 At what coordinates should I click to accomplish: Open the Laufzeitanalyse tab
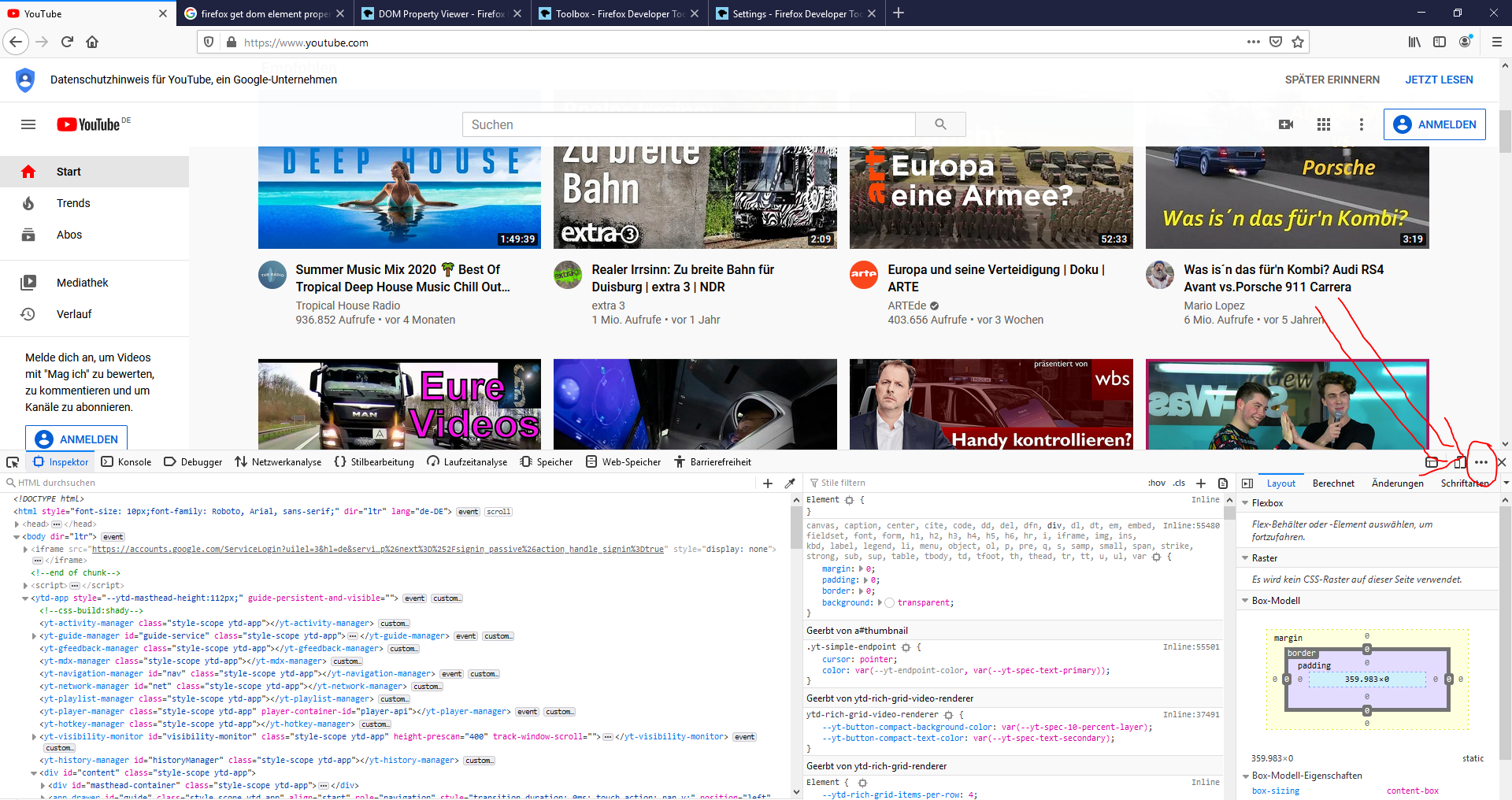click(467, 462)
